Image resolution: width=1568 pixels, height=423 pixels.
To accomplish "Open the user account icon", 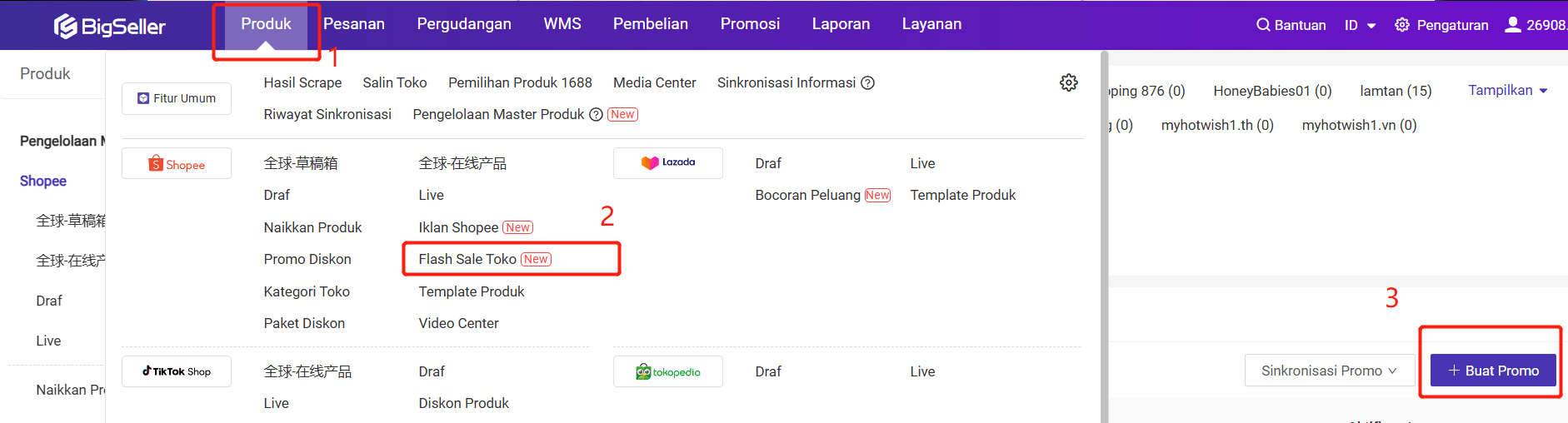I will click(x=1513, y=24).
